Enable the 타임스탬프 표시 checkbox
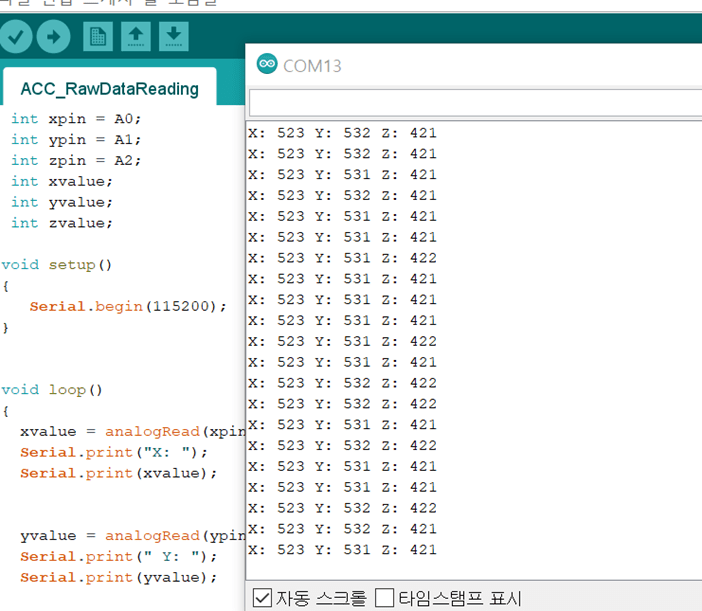 384,598
